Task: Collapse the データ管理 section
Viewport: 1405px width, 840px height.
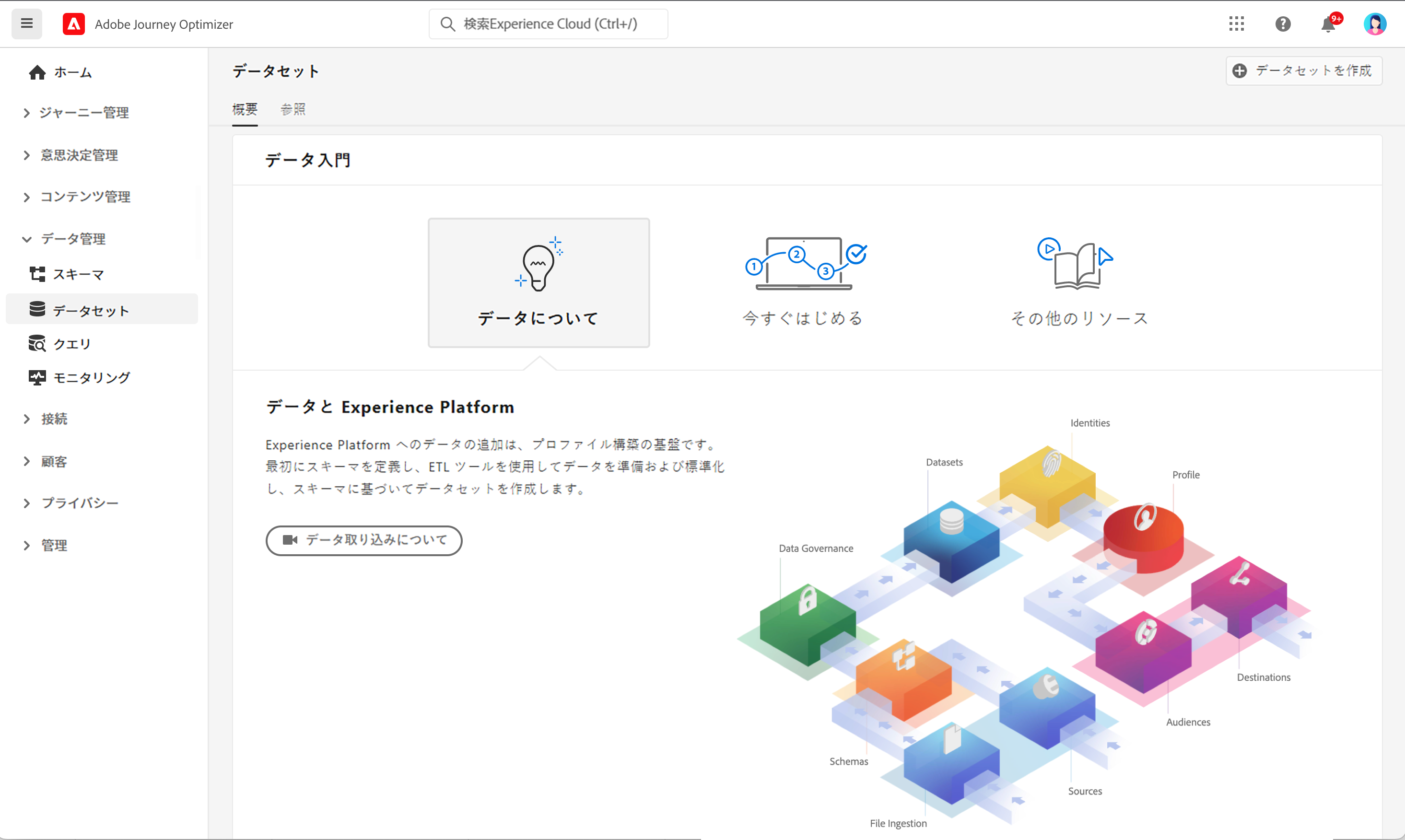Action: coord(73,239)
